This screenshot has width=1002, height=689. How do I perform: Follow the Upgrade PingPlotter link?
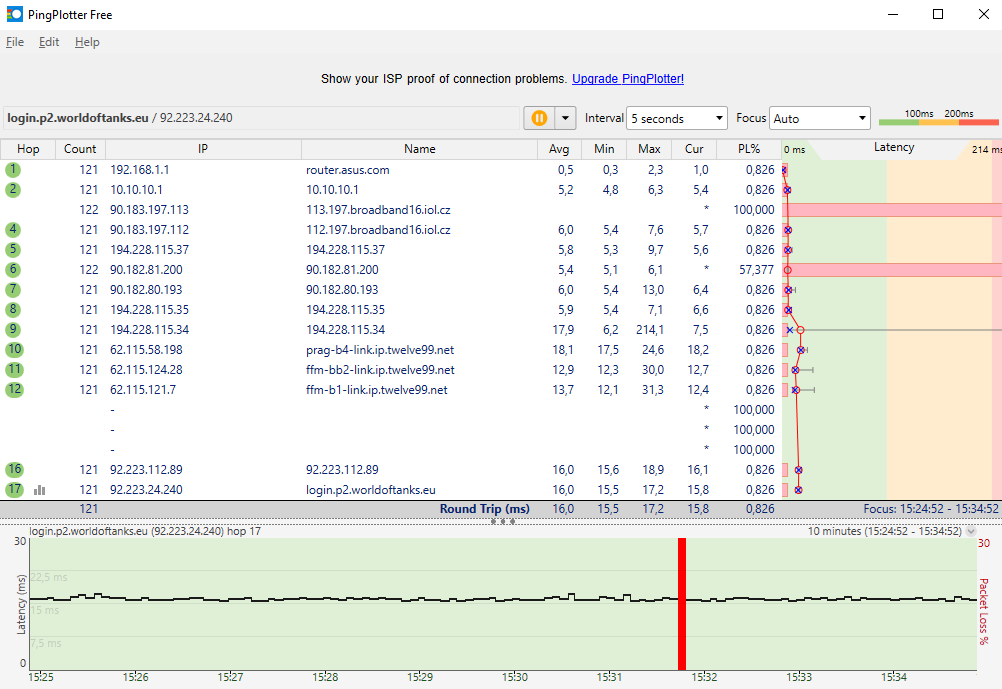(x=628, y=79)
